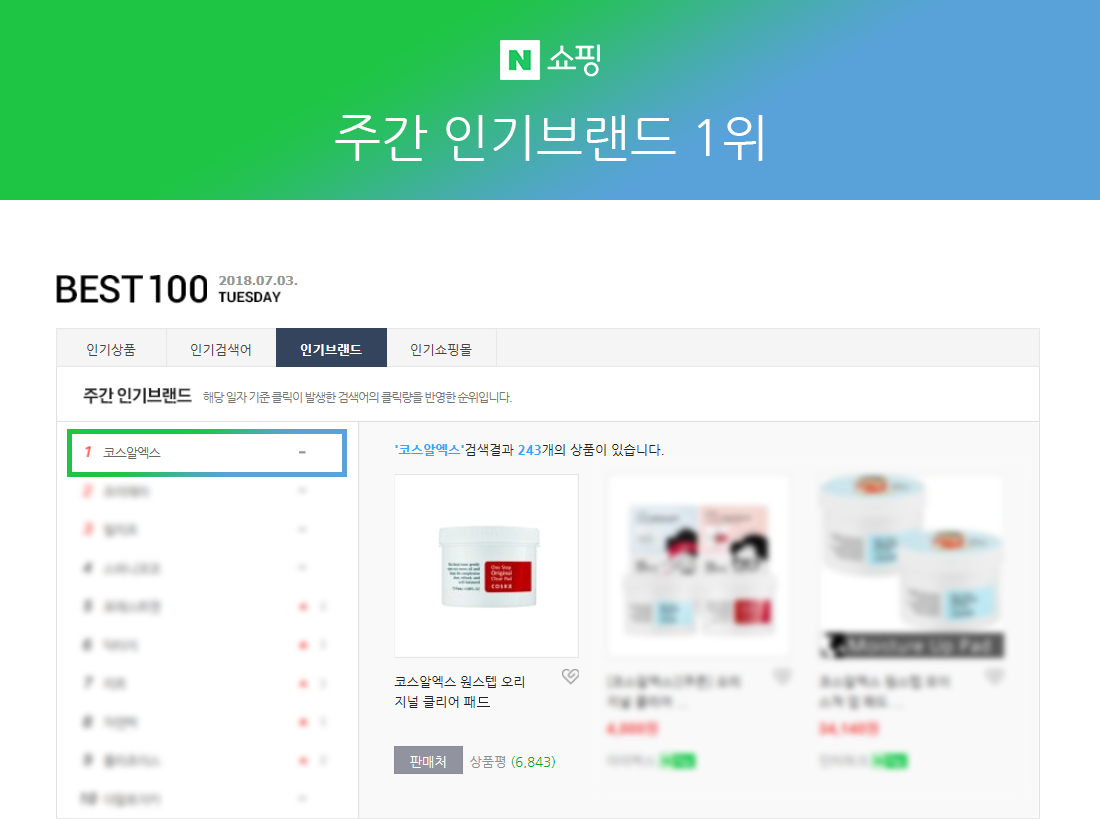This screenshot has width=1100, height=819.
Task: Click the Naver N logo icon
Action: [520, 60]
